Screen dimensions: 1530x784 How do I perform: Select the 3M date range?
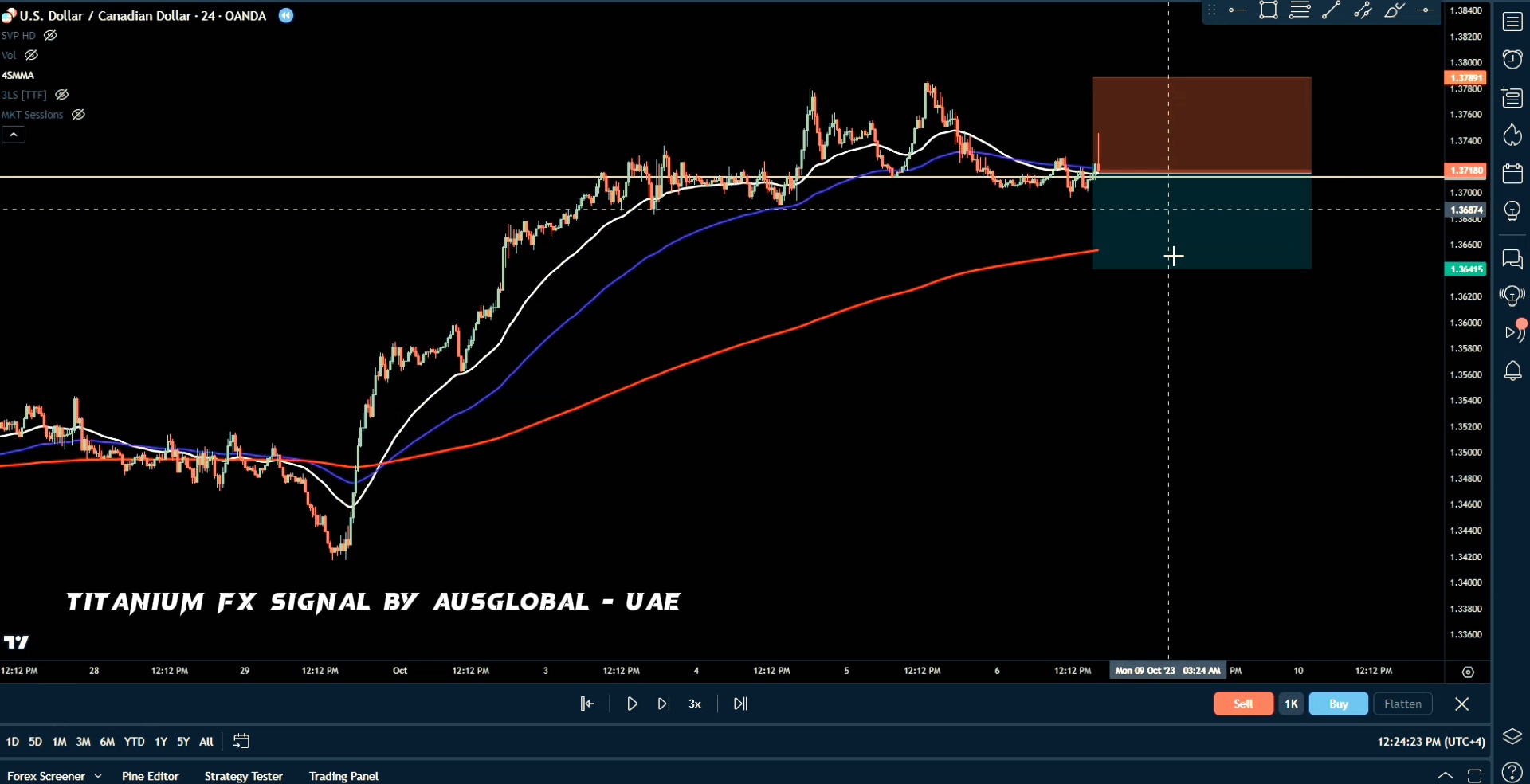pos(83,741)
